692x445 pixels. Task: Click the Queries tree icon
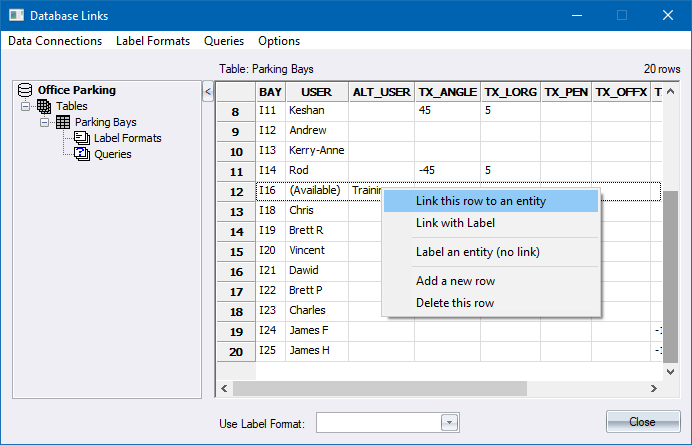82,154
